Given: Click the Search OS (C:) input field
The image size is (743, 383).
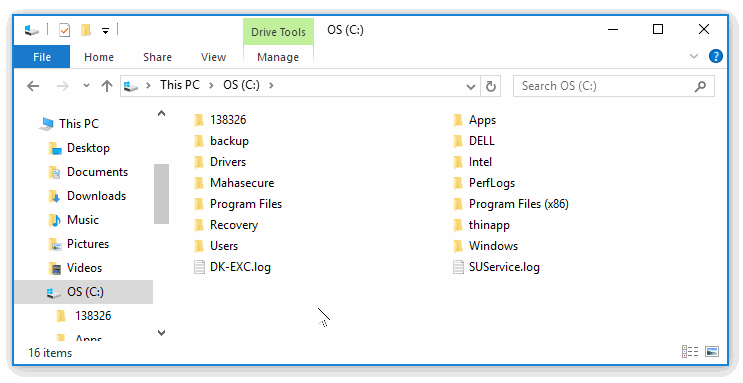Looking at the screenshot, I should pyautogui.click(x=614, y=86).
